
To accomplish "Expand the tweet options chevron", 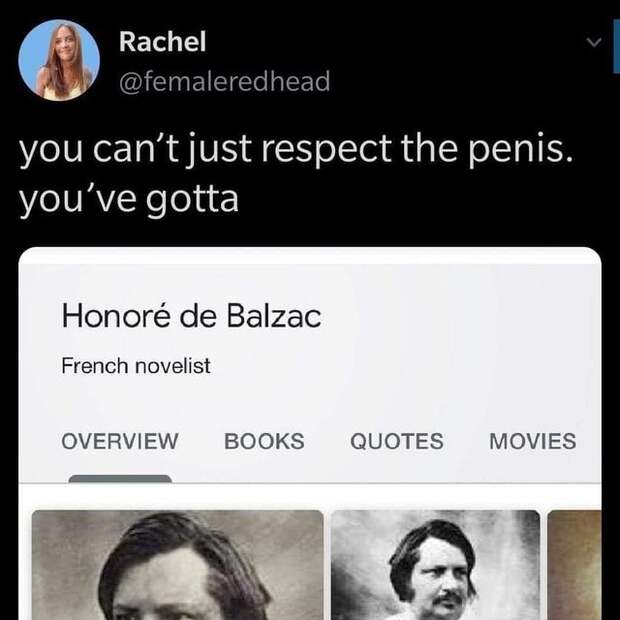I will pos(592,43).
